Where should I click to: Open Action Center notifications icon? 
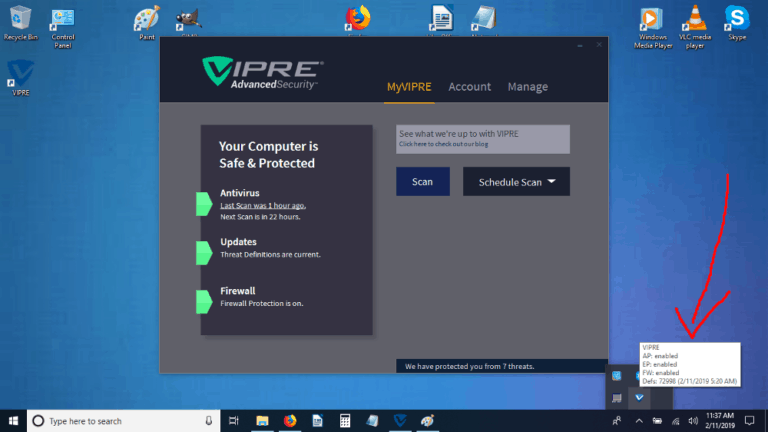pos(749,421)
